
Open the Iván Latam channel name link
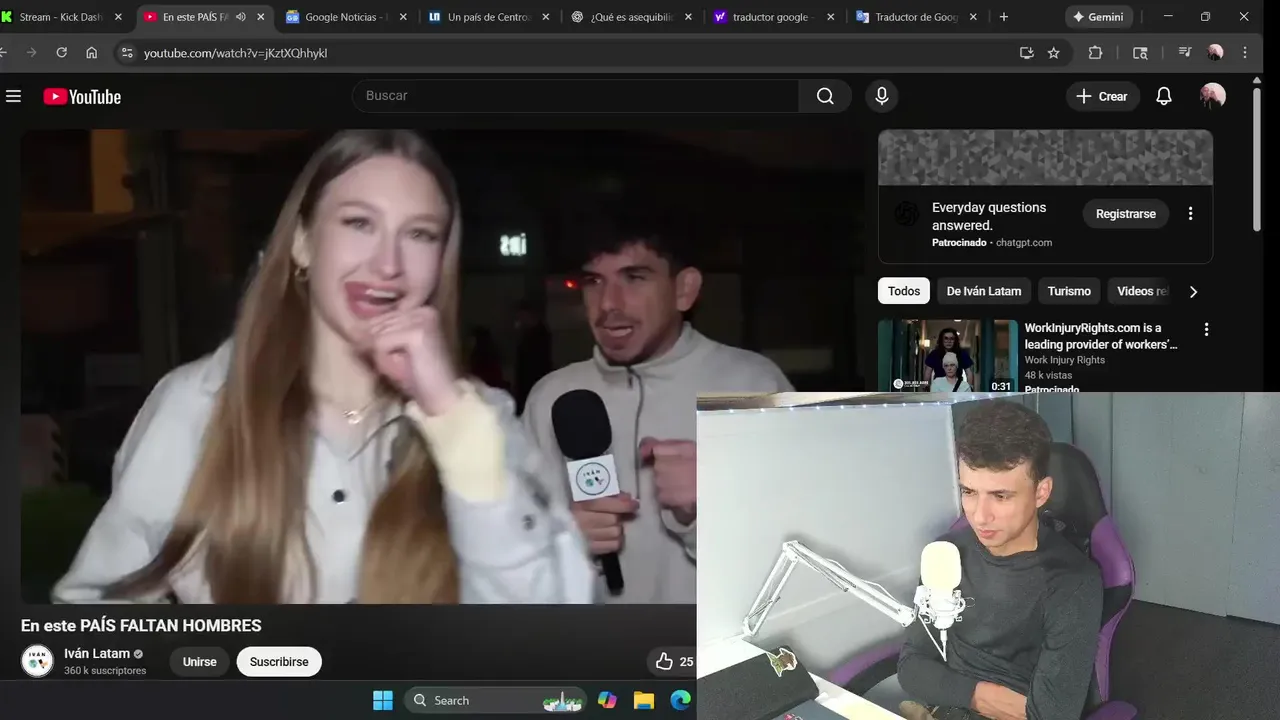97,654
